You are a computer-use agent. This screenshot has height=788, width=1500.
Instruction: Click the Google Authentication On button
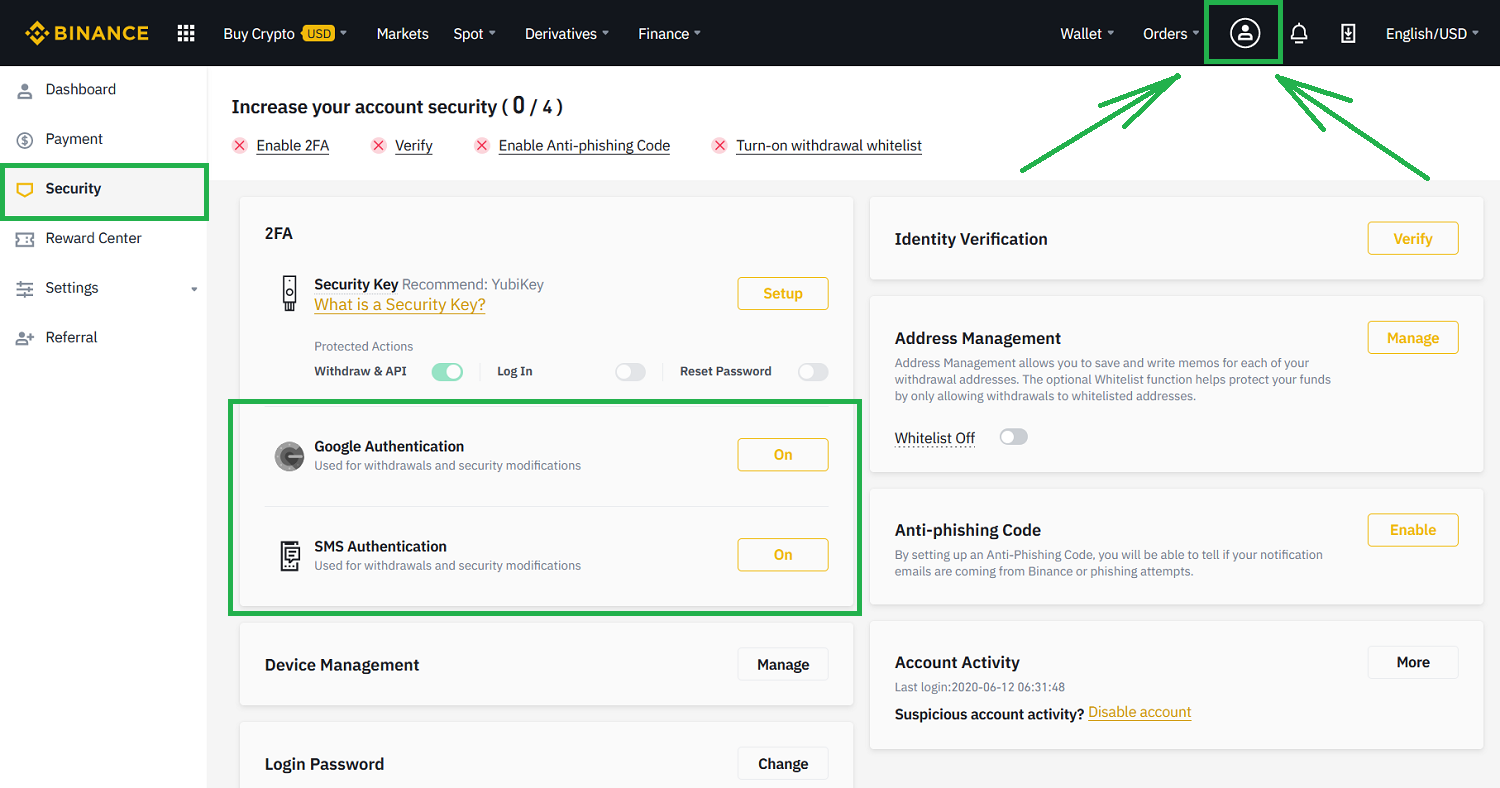click(783, 455)
